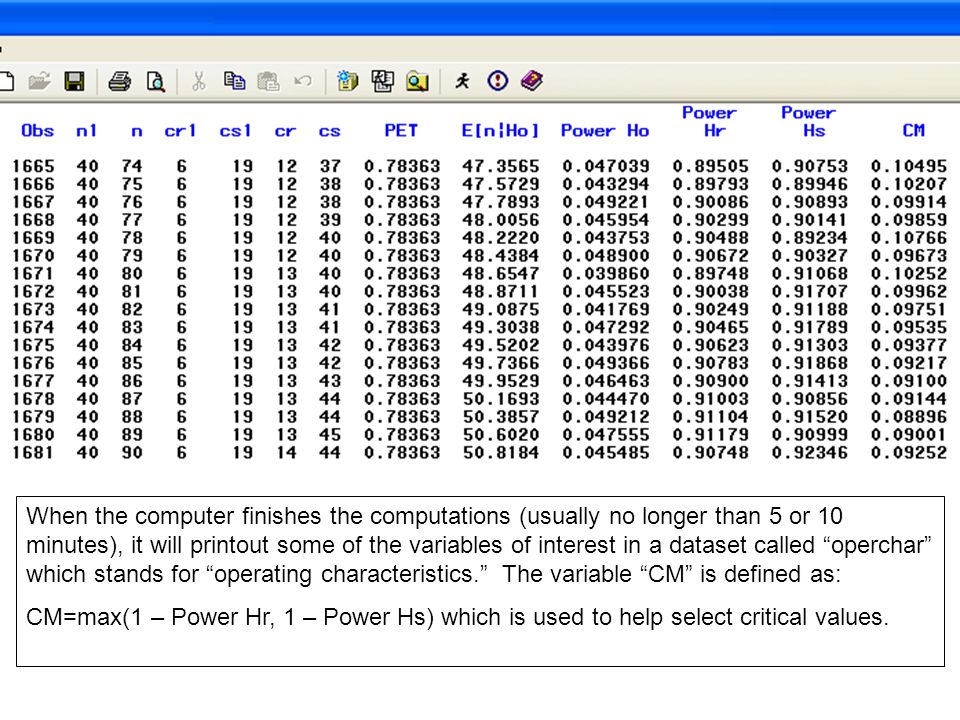Click the n1 column header
The height and width of the screenshot is (720, 960).
click(86, 130)
